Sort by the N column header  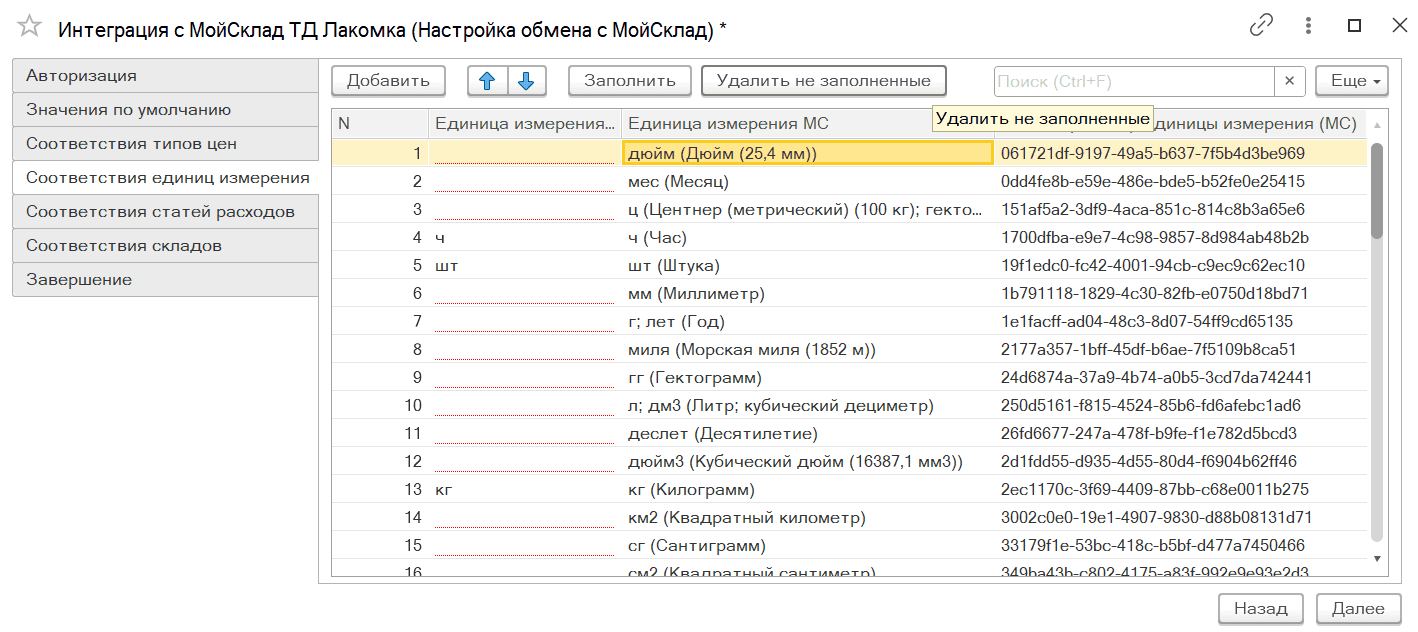(380, 124)
